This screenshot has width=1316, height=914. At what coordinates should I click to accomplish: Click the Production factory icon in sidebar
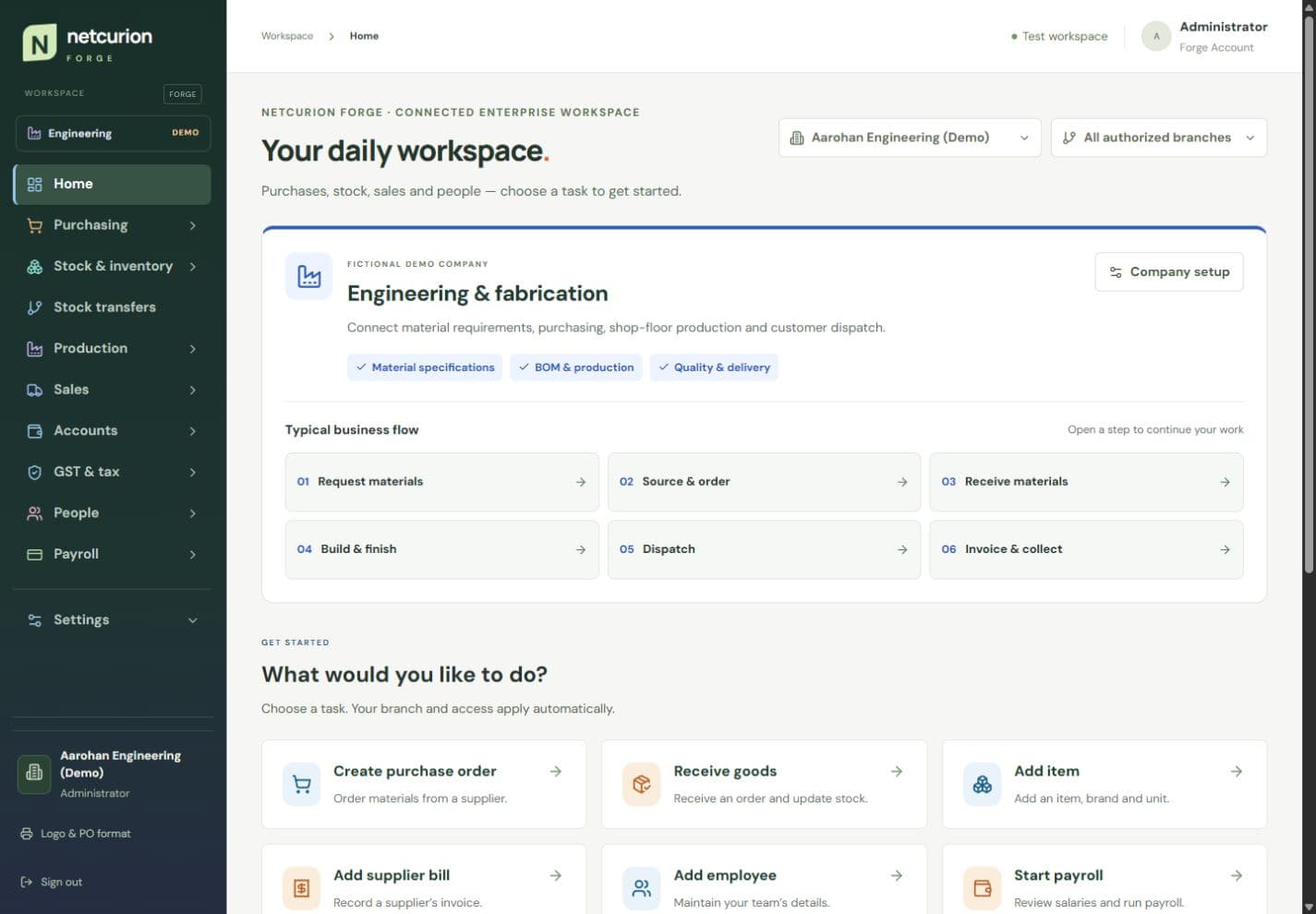click(x=35, y=348)
